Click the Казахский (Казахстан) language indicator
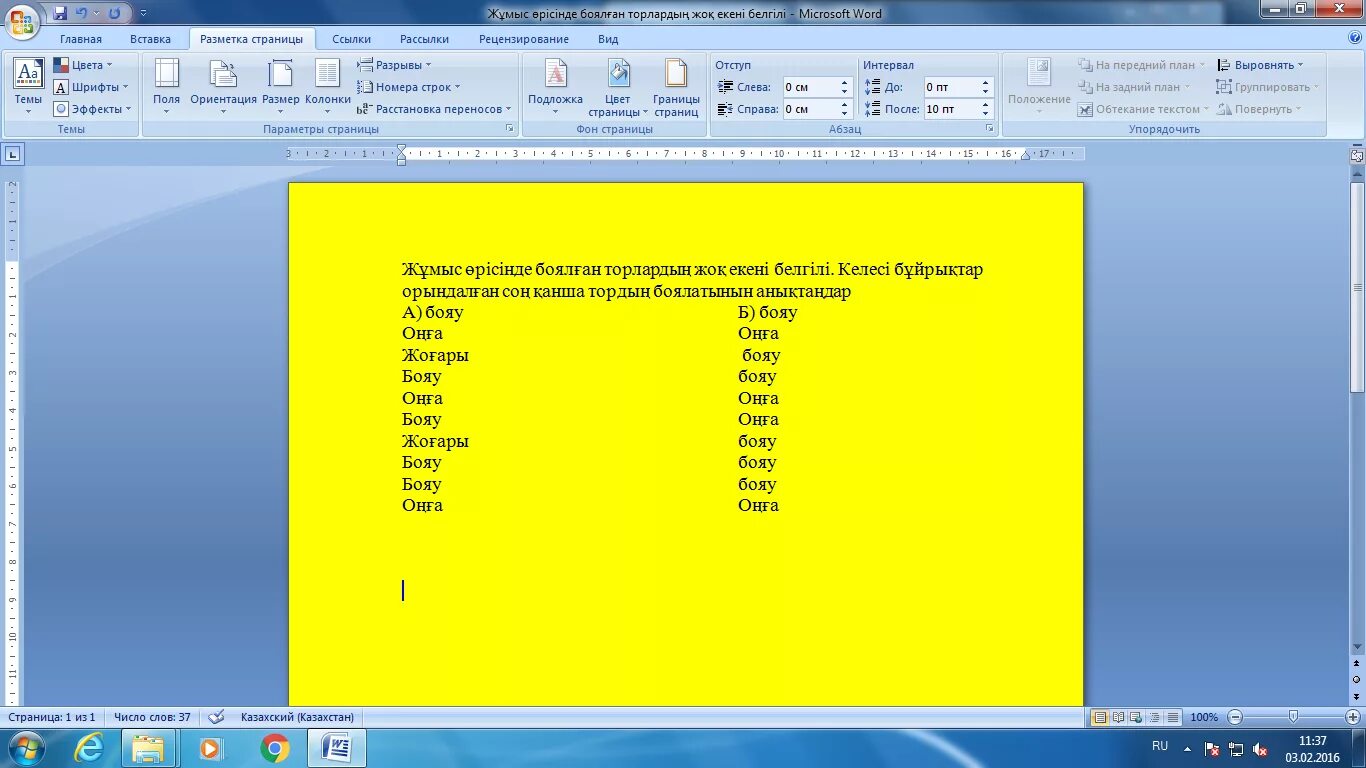The width and height of the screenshot is (1366, 768). click(297, 717)
